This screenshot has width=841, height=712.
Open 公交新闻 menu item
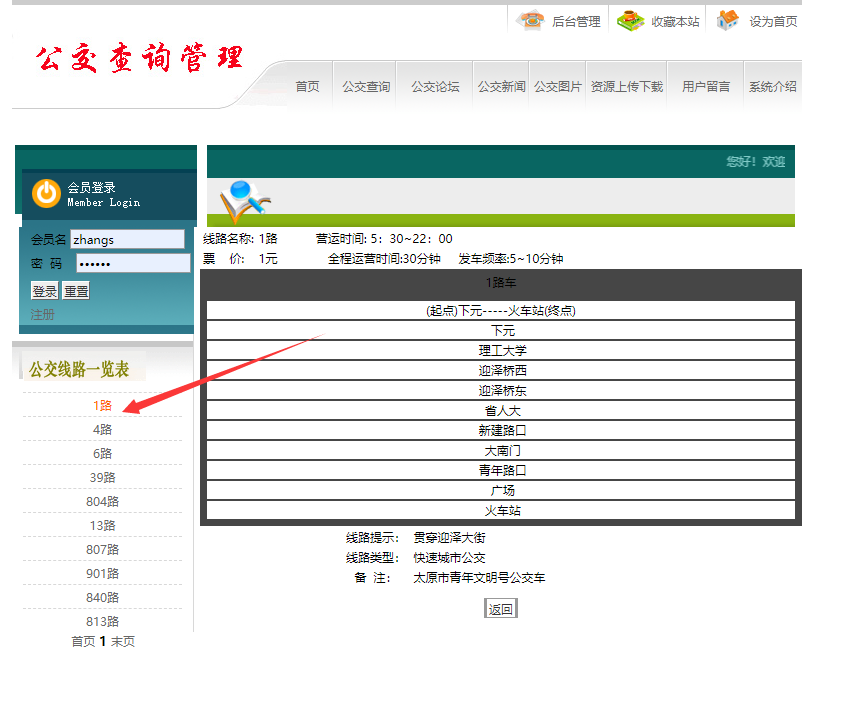[x=501, y=86]
